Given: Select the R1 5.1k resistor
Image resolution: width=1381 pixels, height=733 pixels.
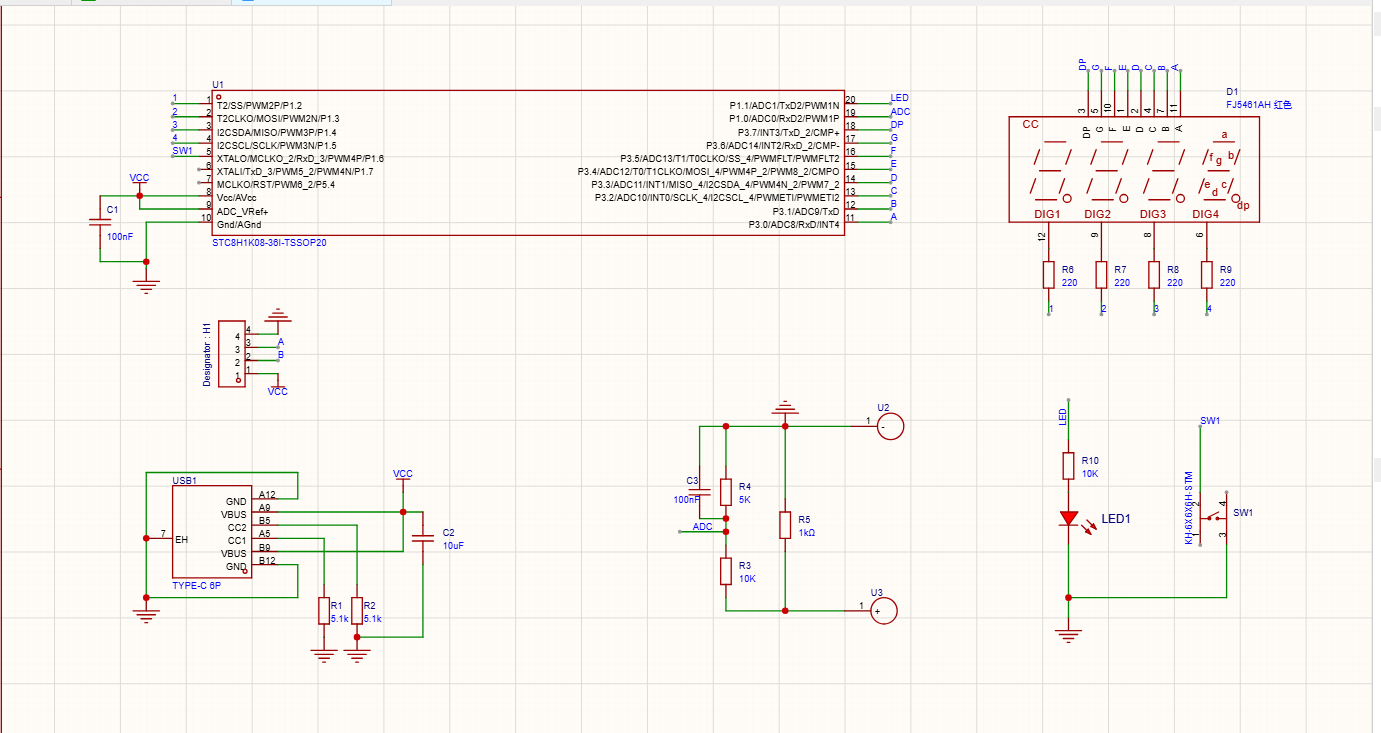Looking at the screenshot, I should 323,611.
